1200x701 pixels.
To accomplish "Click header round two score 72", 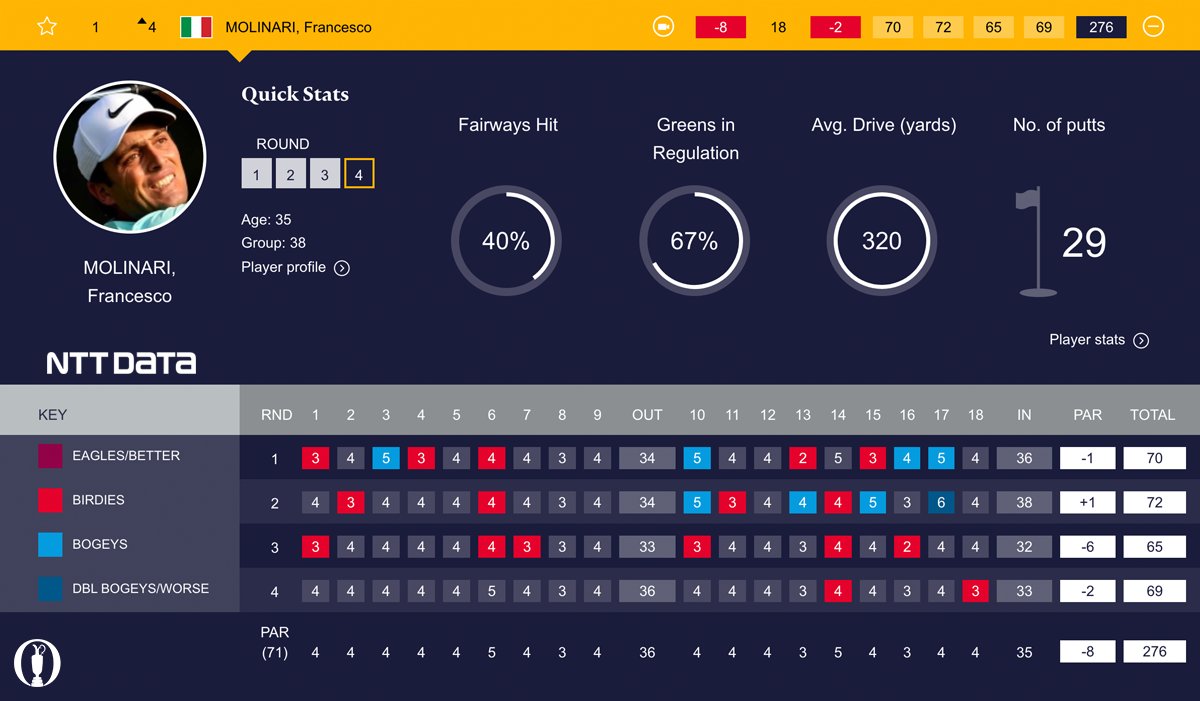I will coord(943,27).
